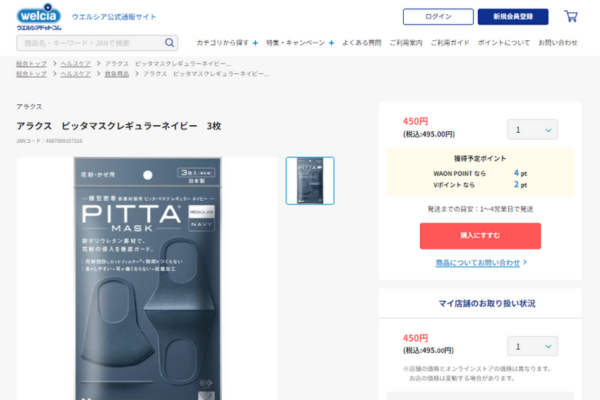Click the WAON POINT なら row
This screenshot has width=600, height=400.
(480, 173)
